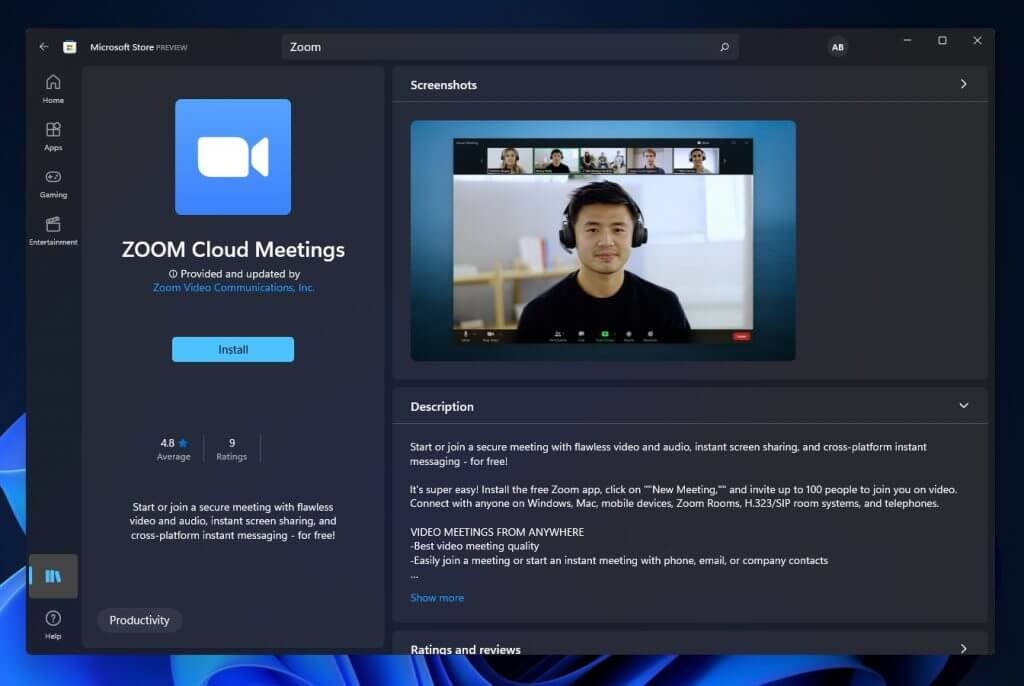
Task: Open the Gaming section
Action: click(53, 183)
